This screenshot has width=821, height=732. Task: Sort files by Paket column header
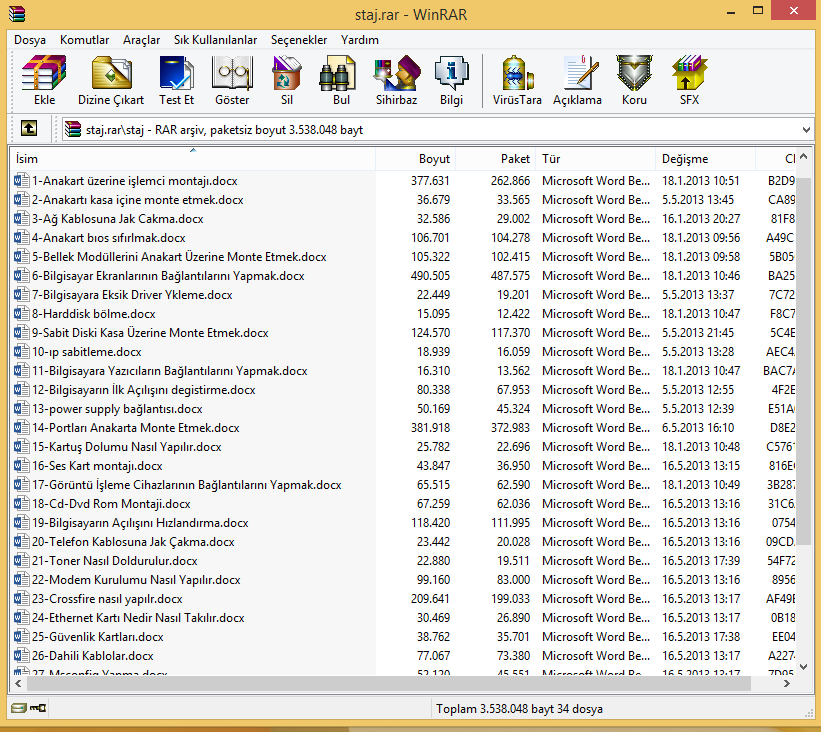point(495,159)
